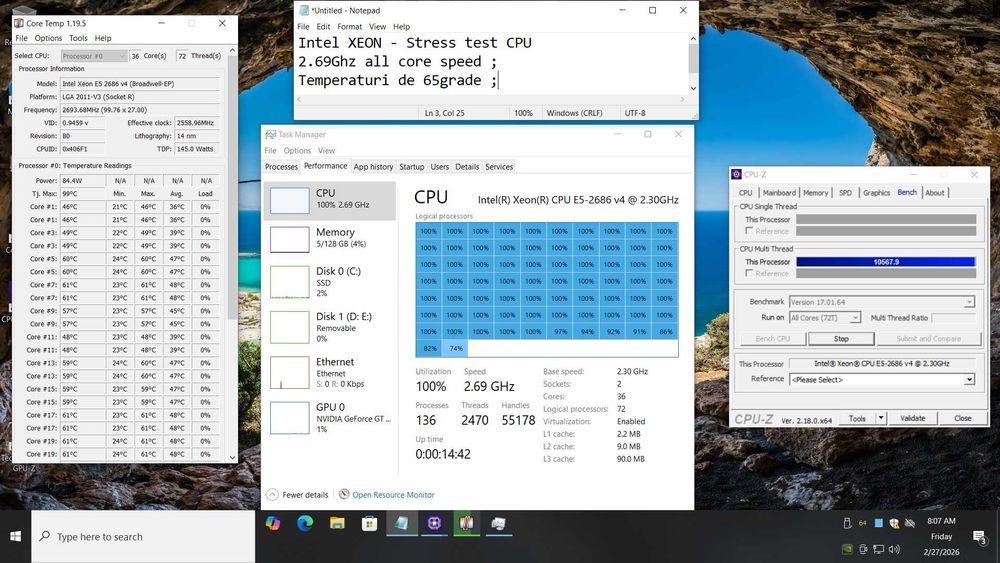The height and width of the screenshot is (563, 1000).
Task: Open the volume speaker tray icon
Action: click(894, 548)
